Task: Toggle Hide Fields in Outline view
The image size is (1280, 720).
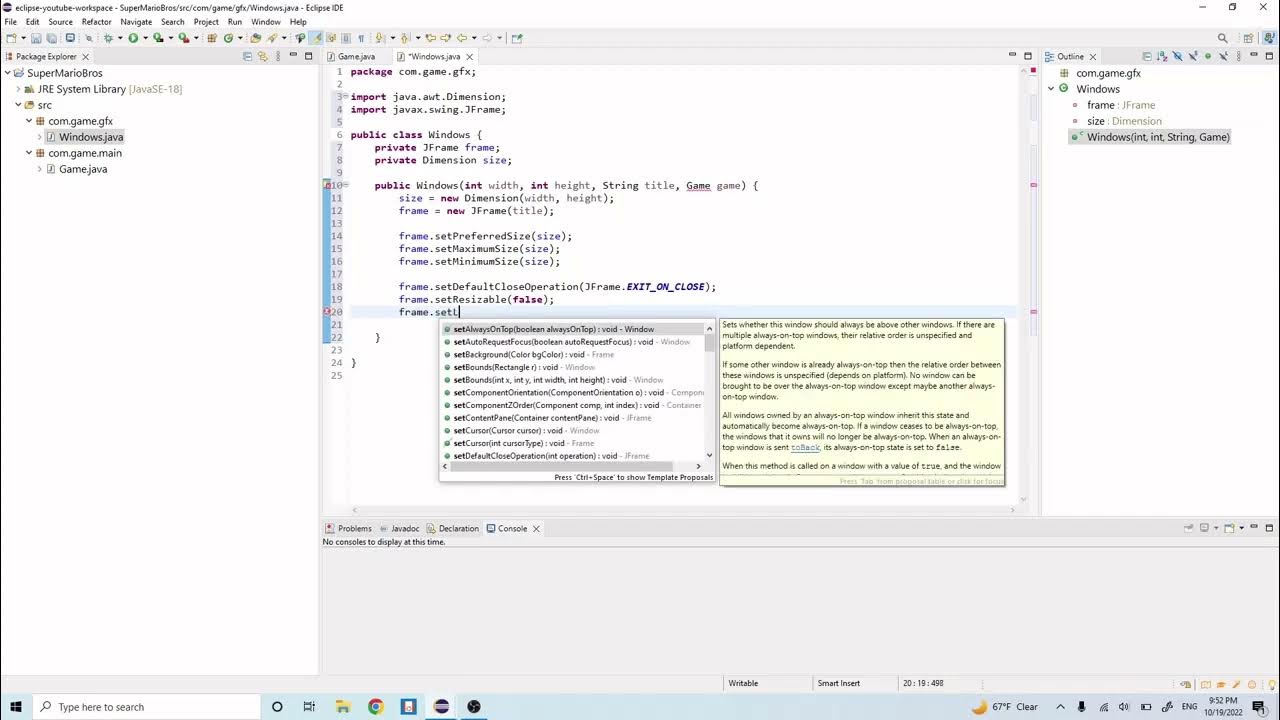Action: [1177, 56]
